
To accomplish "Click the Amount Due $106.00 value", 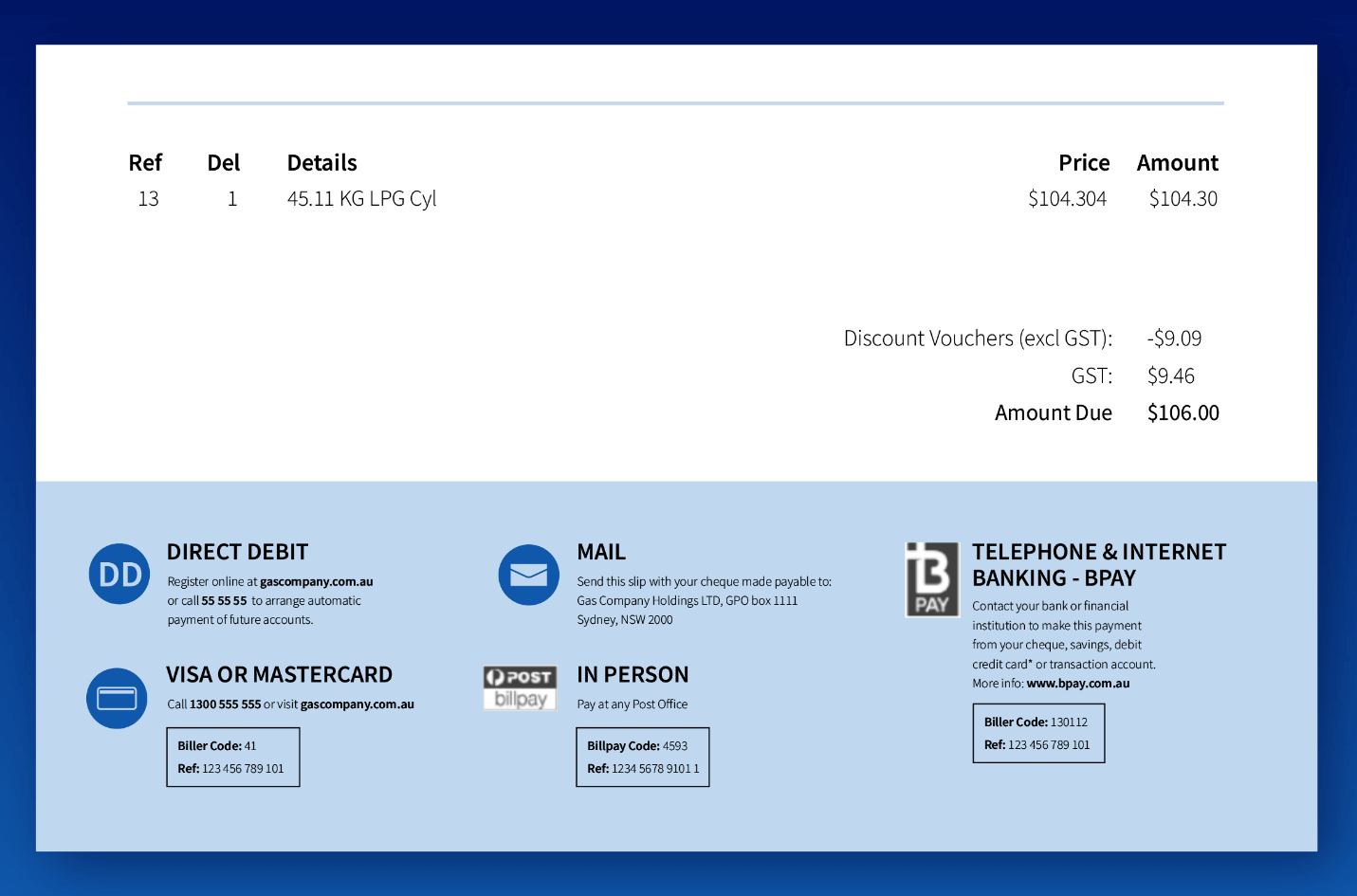I will tap(1183, 413).
